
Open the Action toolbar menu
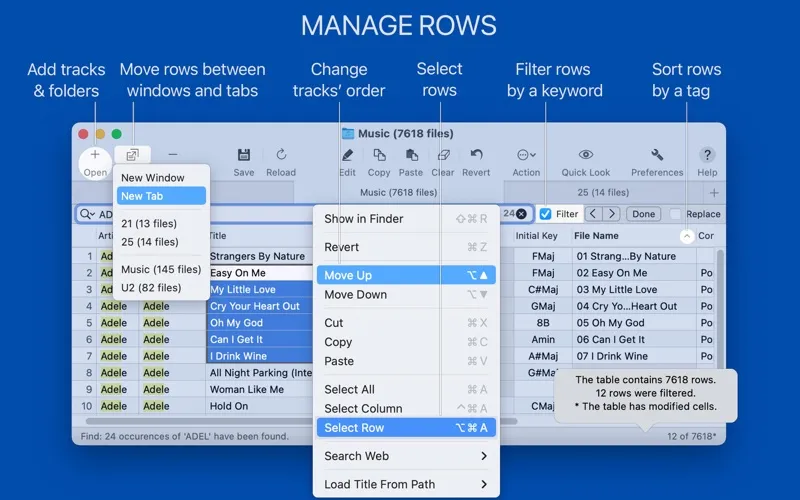[526, 155]
